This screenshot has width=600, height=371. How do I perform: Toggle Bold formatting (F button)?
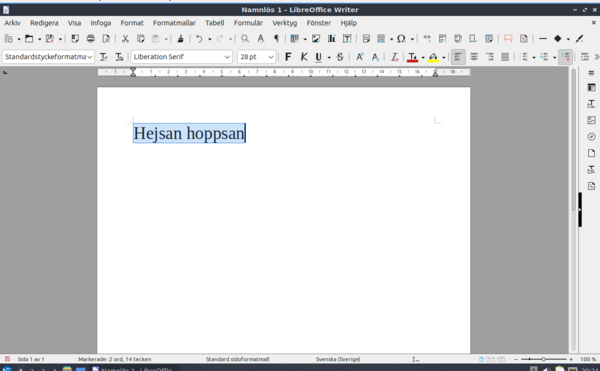[288, 57]
